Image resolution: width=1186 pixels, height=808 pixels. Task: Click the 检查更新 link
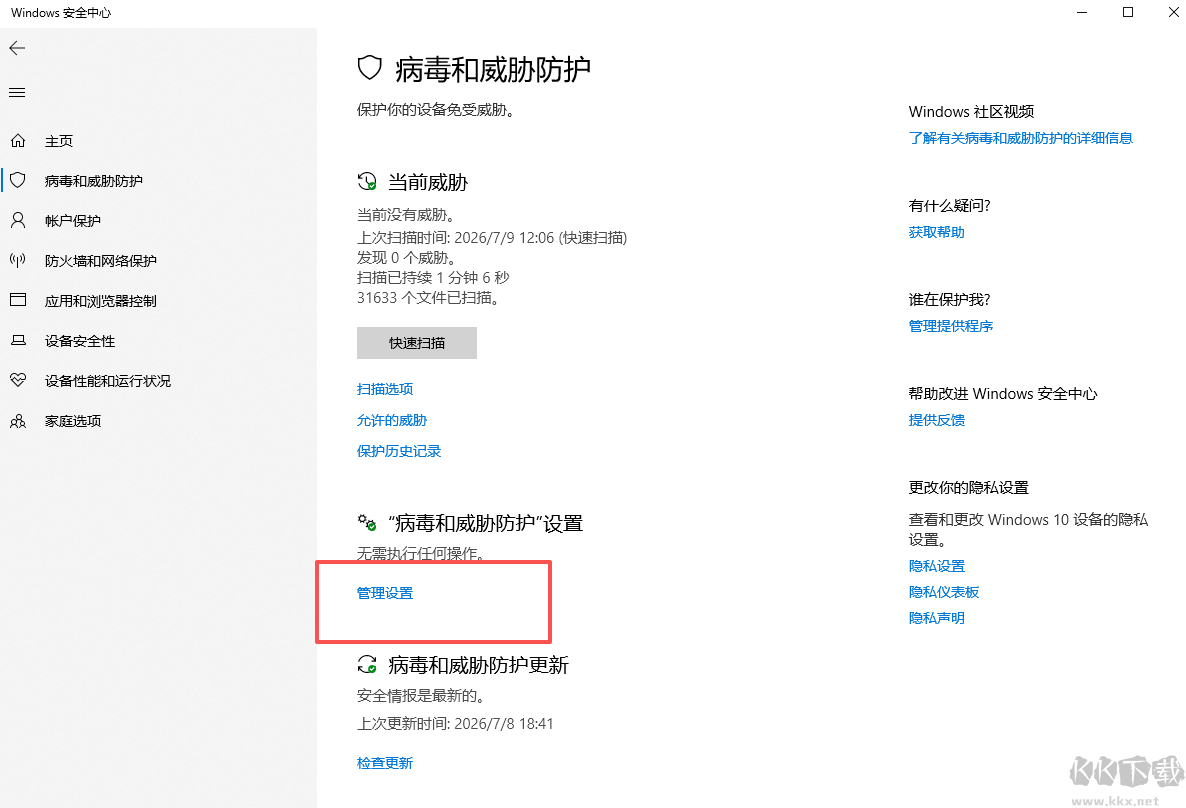click(385, 763)
